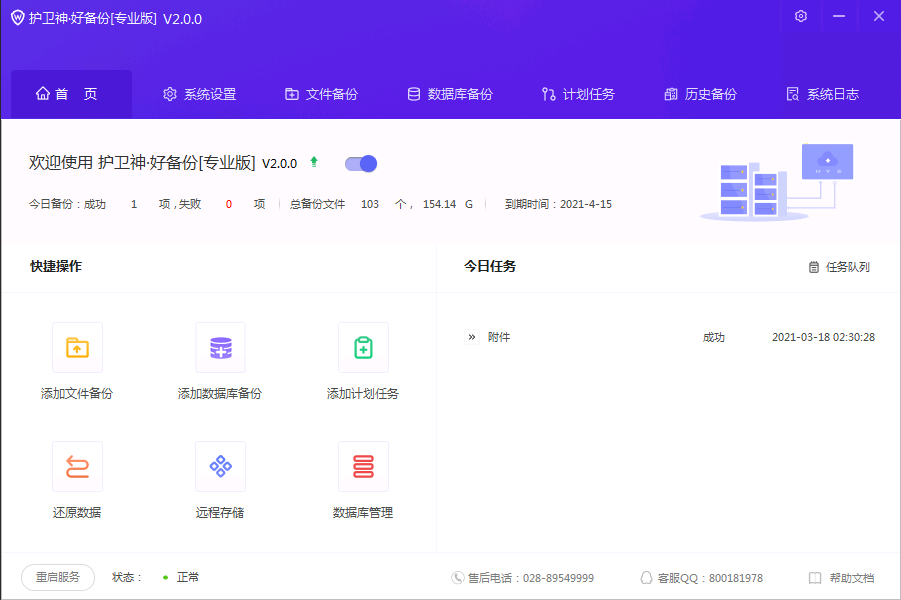Click the 客服QQ contact link

coord(701,578)
